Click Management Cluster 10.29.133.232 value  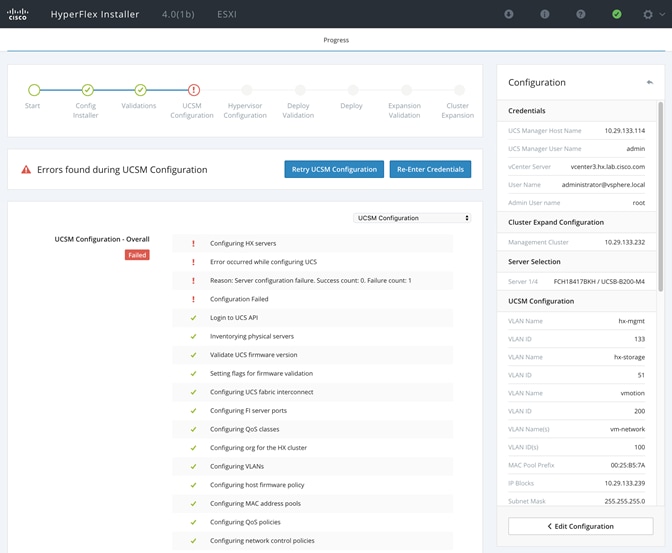click(624, 242)
